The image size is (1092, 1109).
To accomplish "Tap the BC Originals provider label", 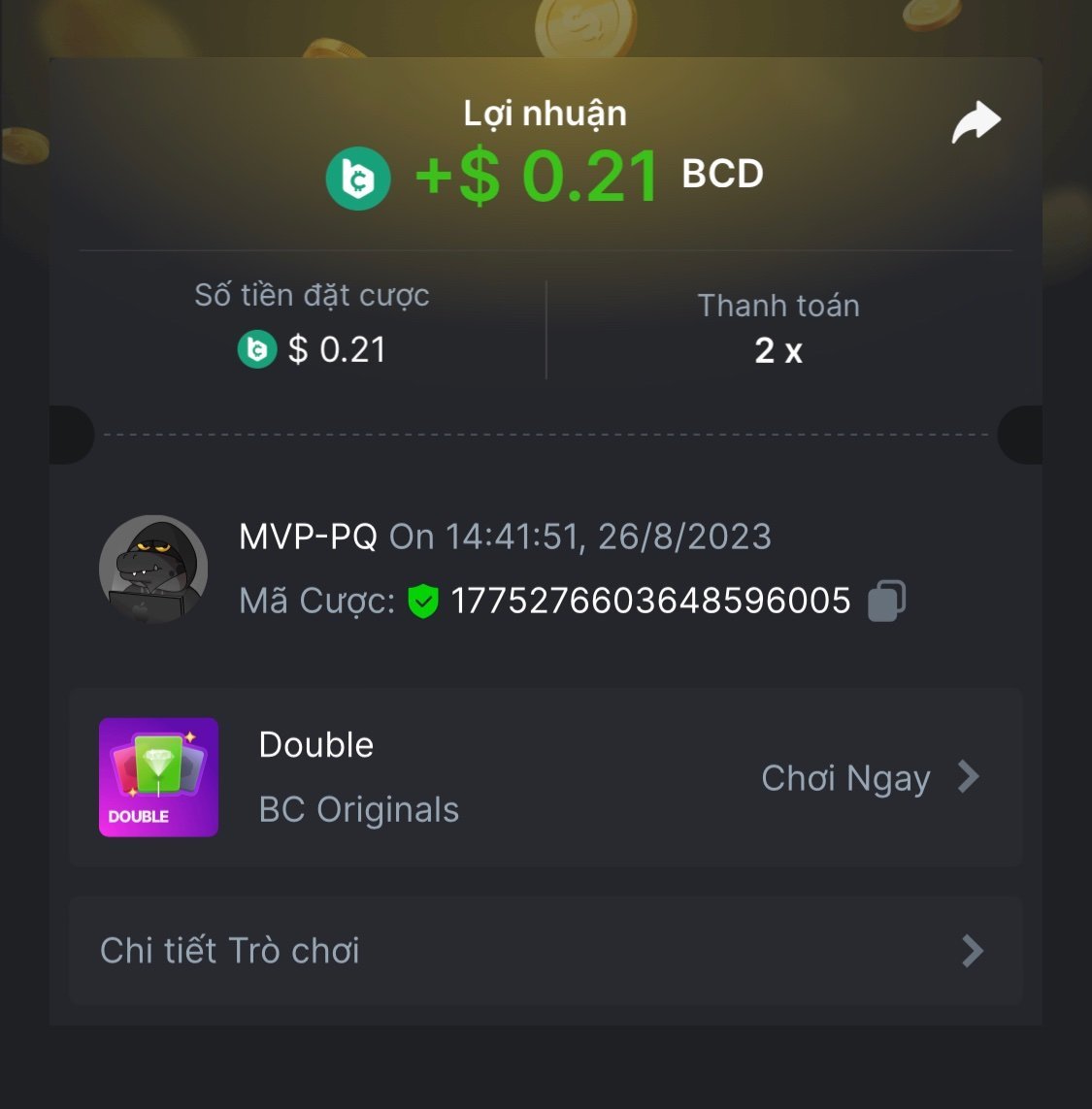I will [359, 810].
